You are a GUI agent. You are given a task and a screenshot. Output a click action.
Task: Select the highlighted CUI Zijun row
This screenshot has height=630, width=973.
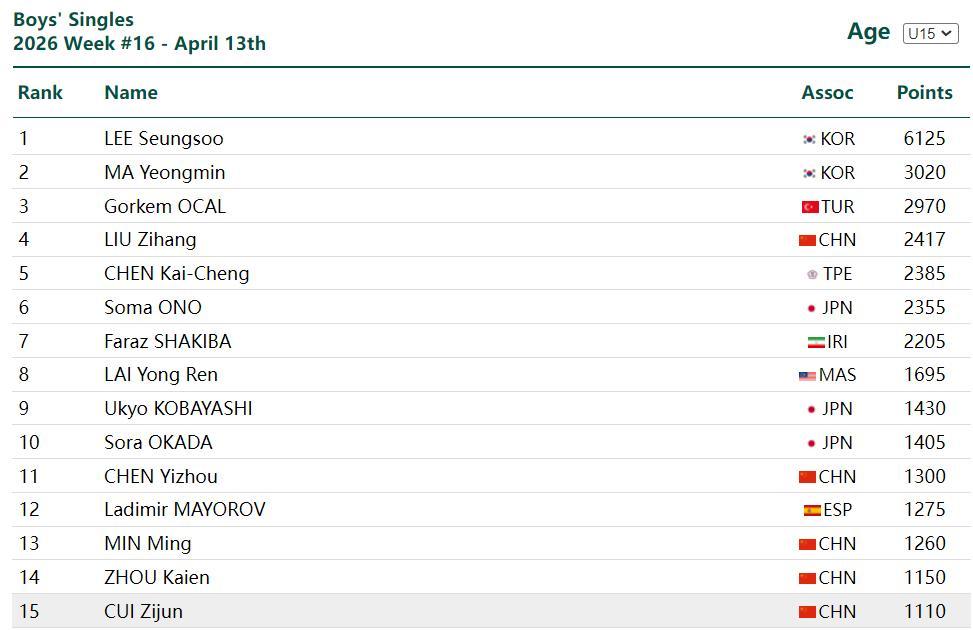click(143, 612)
